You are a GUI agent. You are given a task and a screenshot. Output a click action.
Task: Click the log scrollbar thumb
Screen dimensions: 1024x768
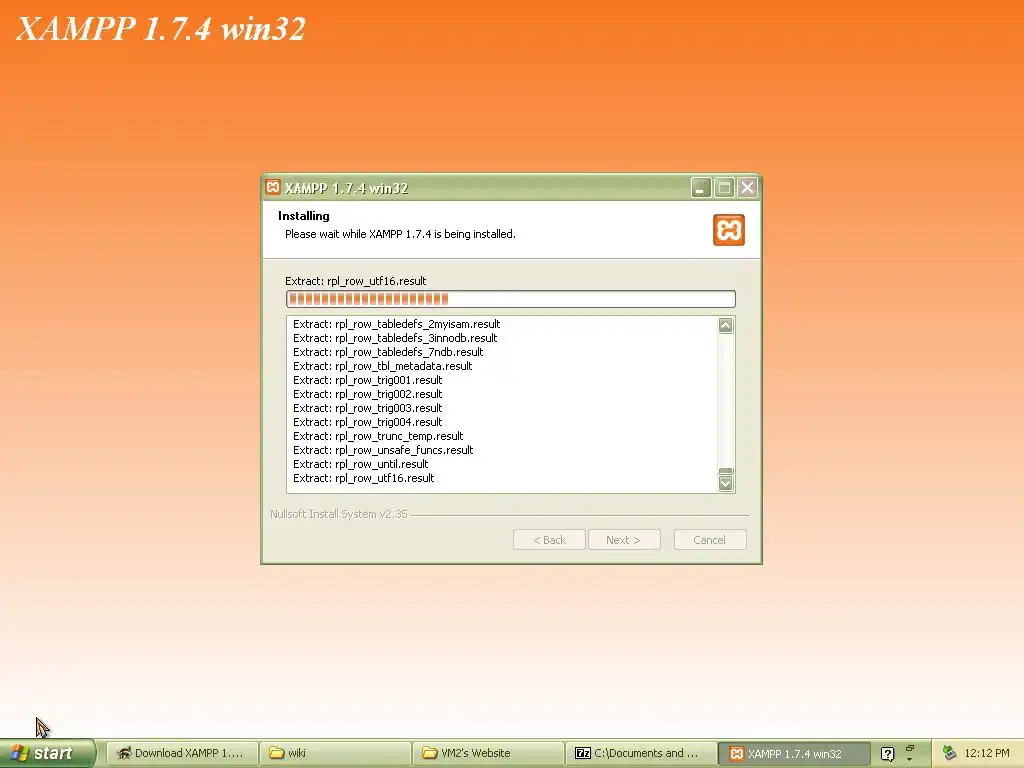(726, 472)
